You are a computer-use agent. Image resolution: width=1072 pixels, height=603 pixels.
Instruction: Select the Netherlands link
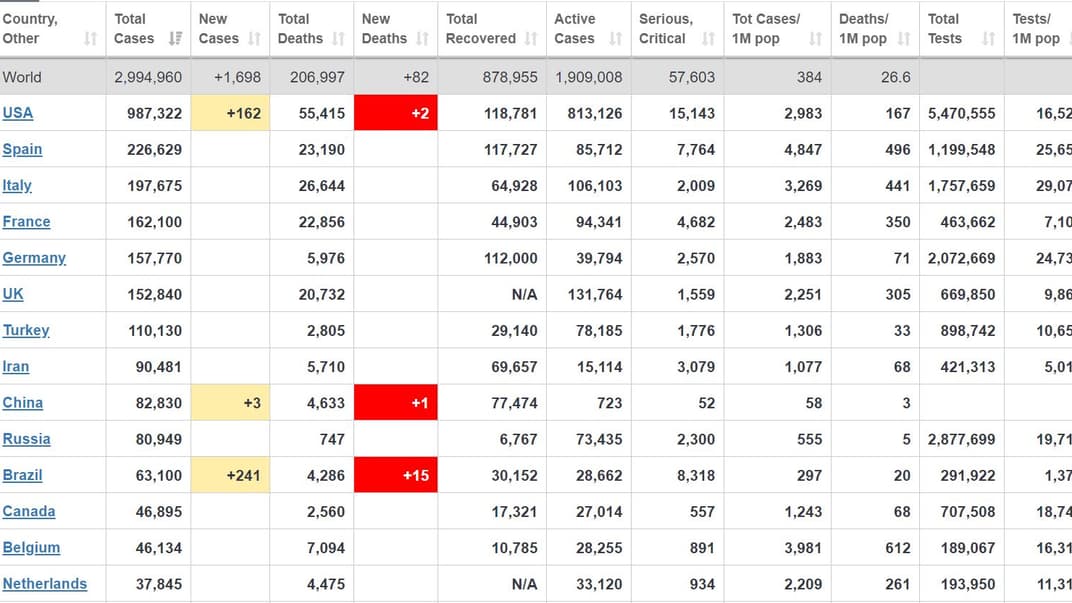point(45,584)
